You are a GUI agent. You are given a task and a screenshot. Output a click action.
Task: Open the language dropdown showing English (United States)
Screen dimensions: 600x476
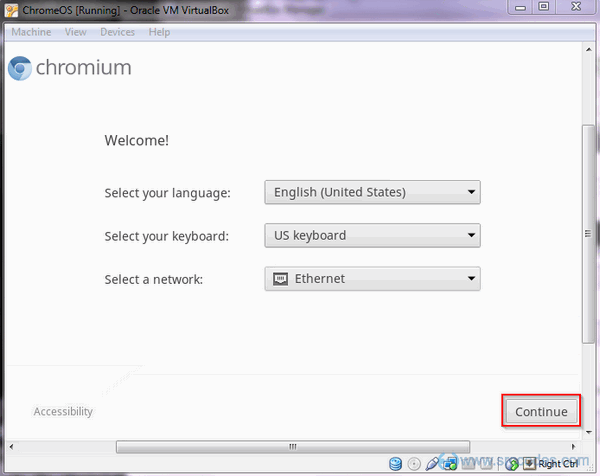click(x=372, y=192)
